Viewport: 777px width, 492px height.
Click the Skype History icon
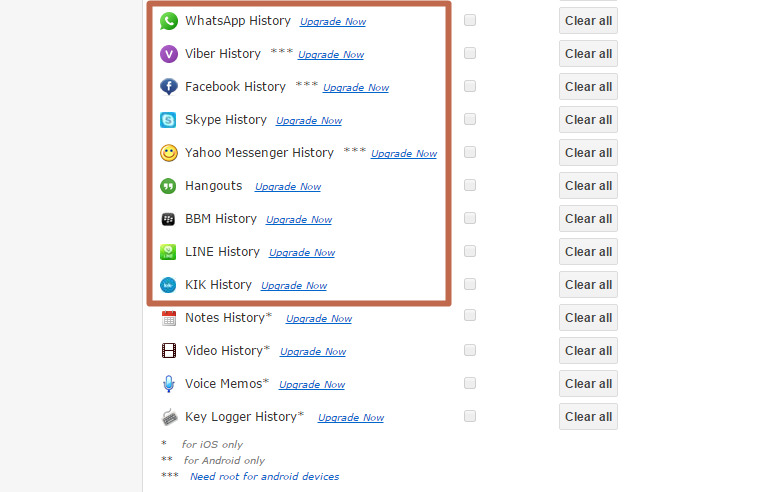point(169,120)
